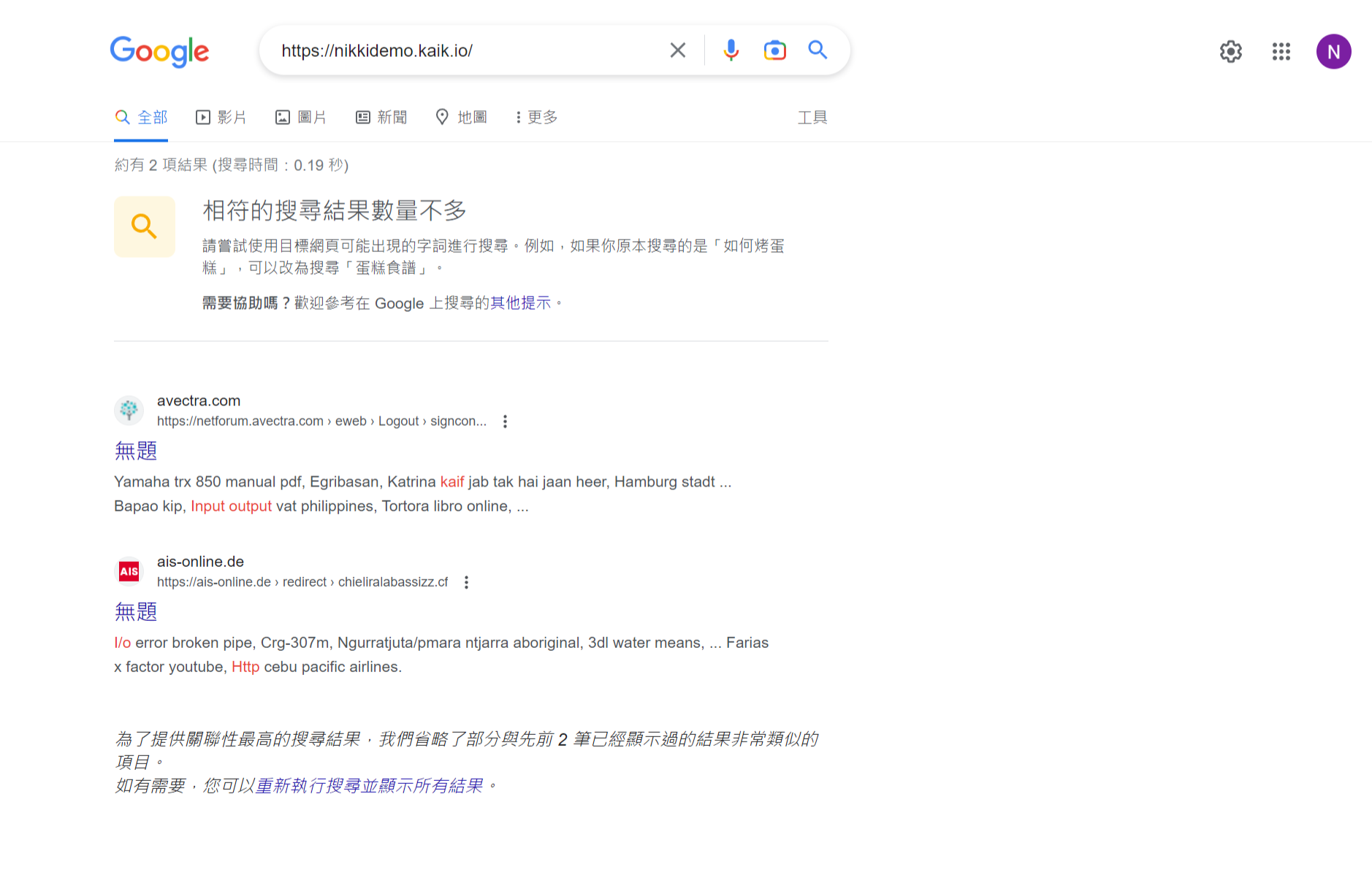The height and width of the screenshot is (870, 1372).
Task: Open Google Lens image search
Action: click(x=774, y=50)
